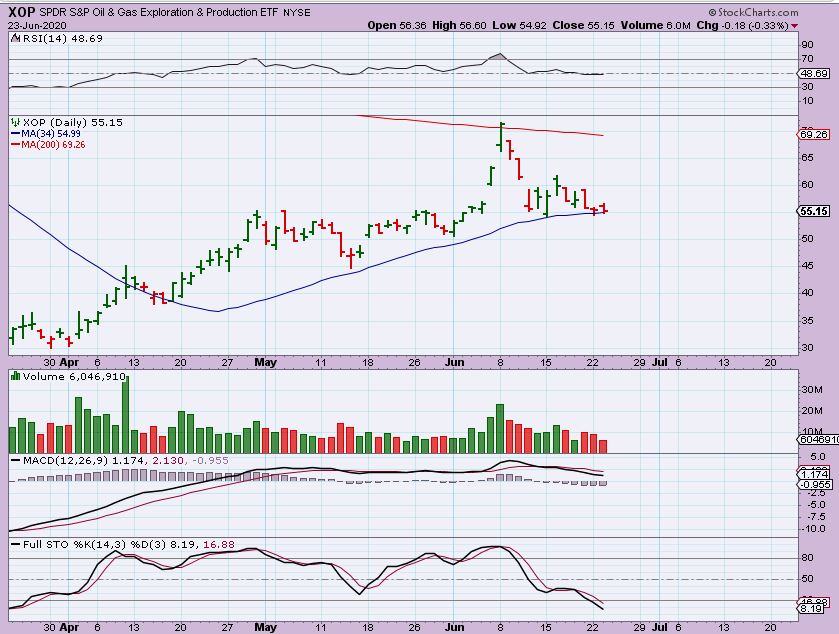The image size is (839, 634).
Task: Click the 48.69 RSI value tag
Action: pyautogui.click(x=814, y=73)
